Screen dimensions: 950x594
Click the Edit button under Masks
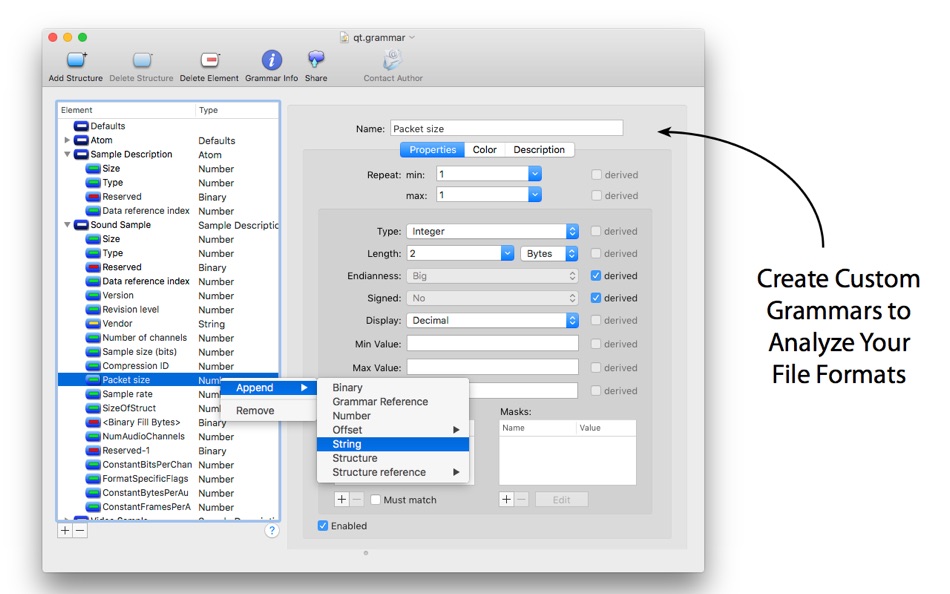coord(561,499)
